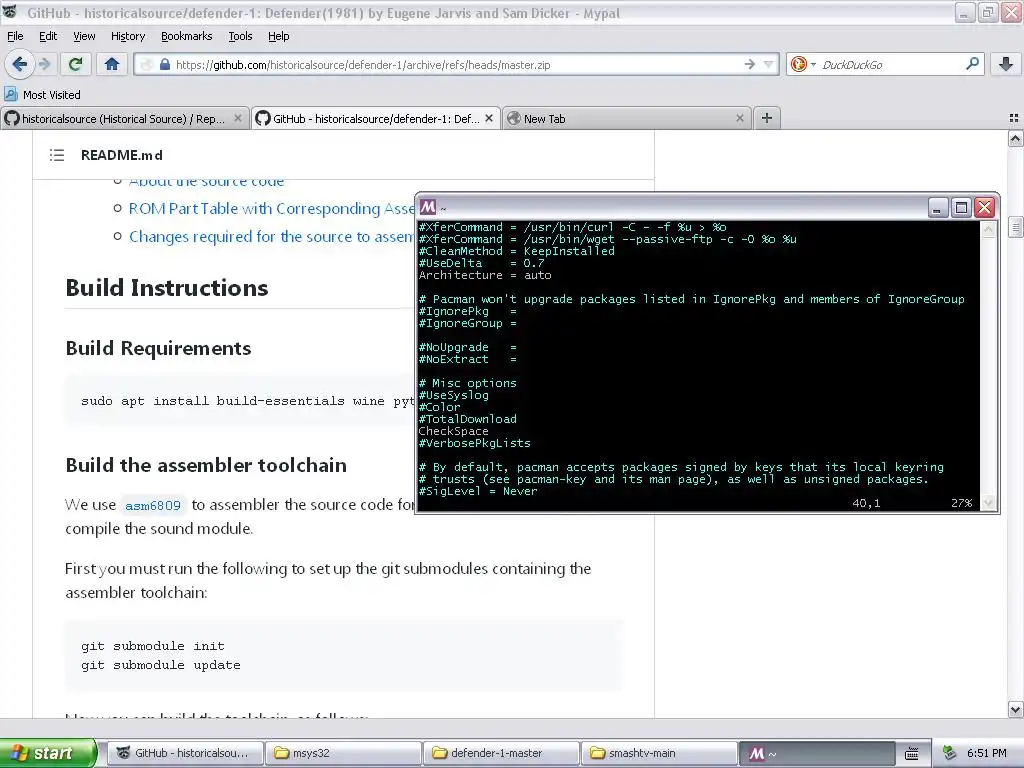Open the Edit menu
This screenshot has height=768, width=1024.
(x=48, y=36)
